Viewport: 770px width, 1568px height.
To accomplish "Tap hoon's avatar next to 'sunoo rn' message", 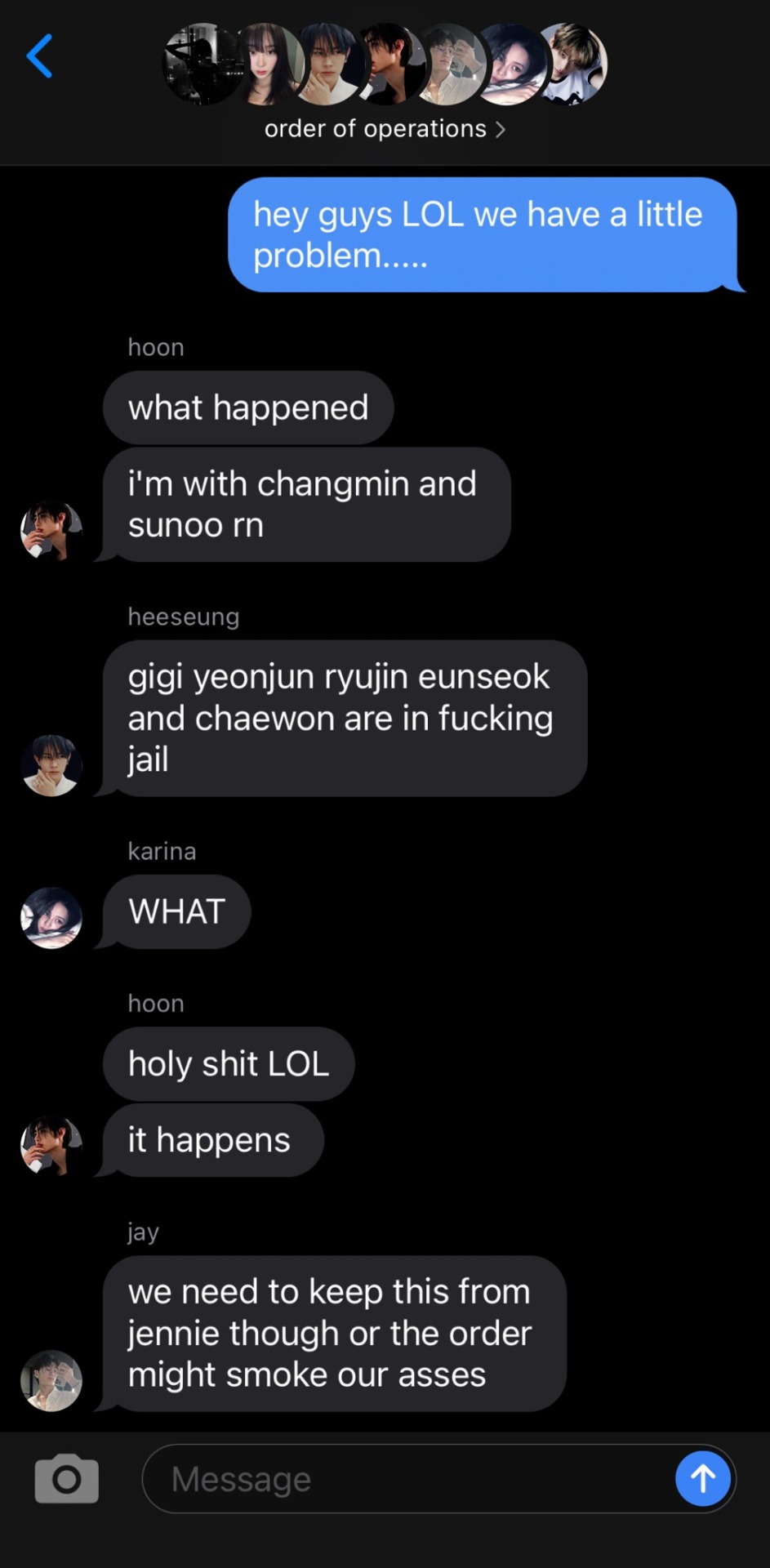I will click(x=51, y=531).
